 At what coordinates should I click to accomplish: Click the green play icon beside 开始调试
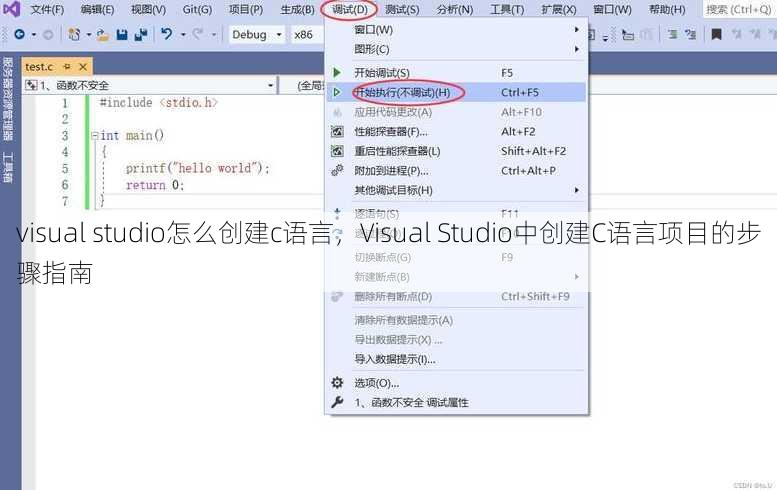point(337,73)
